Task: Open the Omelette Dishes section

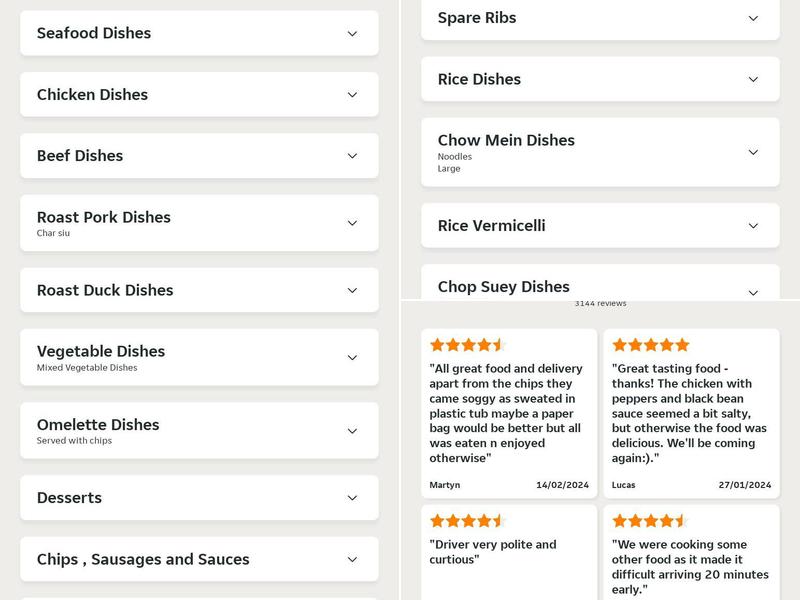Action: tap(199, 431)
